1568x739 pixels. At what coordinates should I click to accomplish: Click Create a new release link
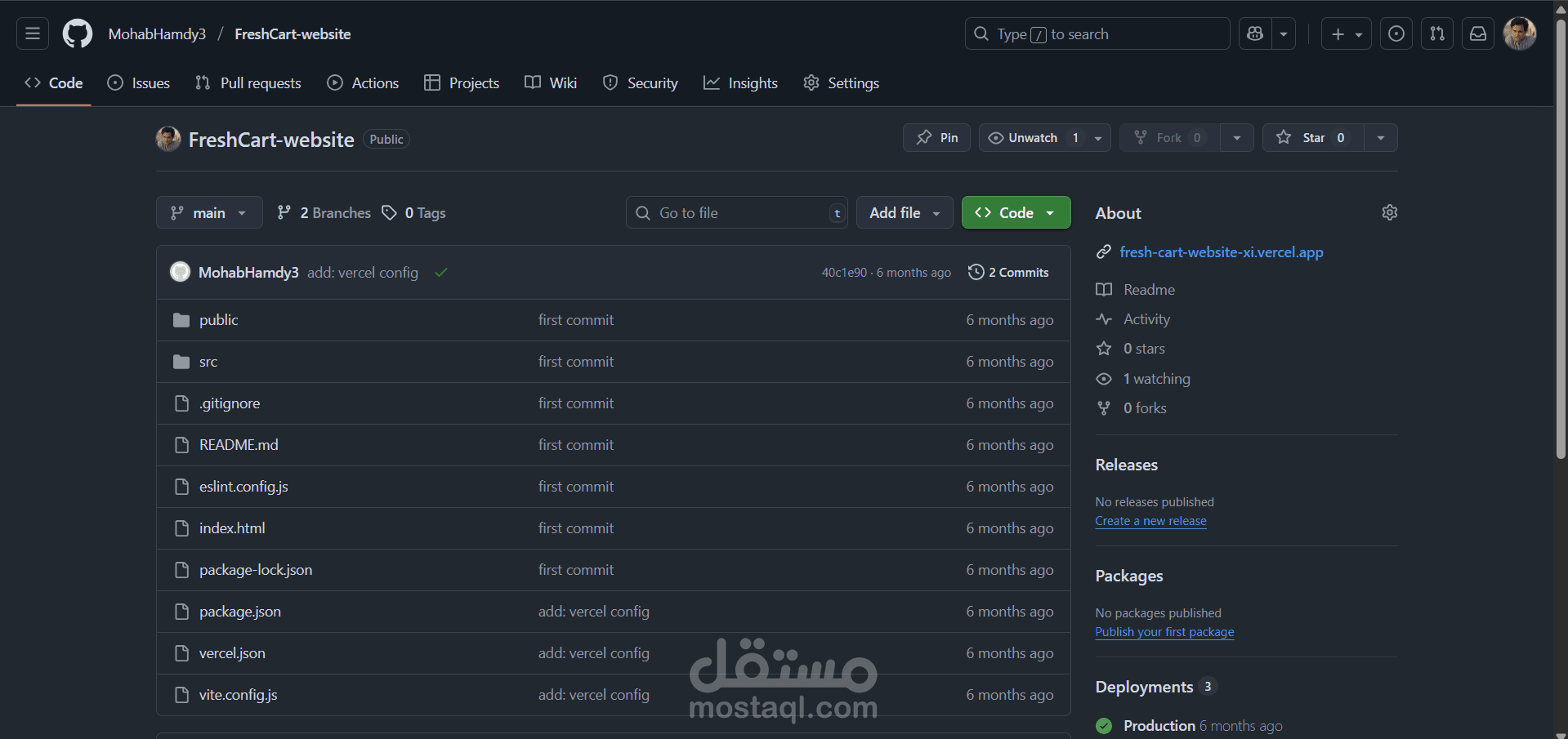[1150, 521]
